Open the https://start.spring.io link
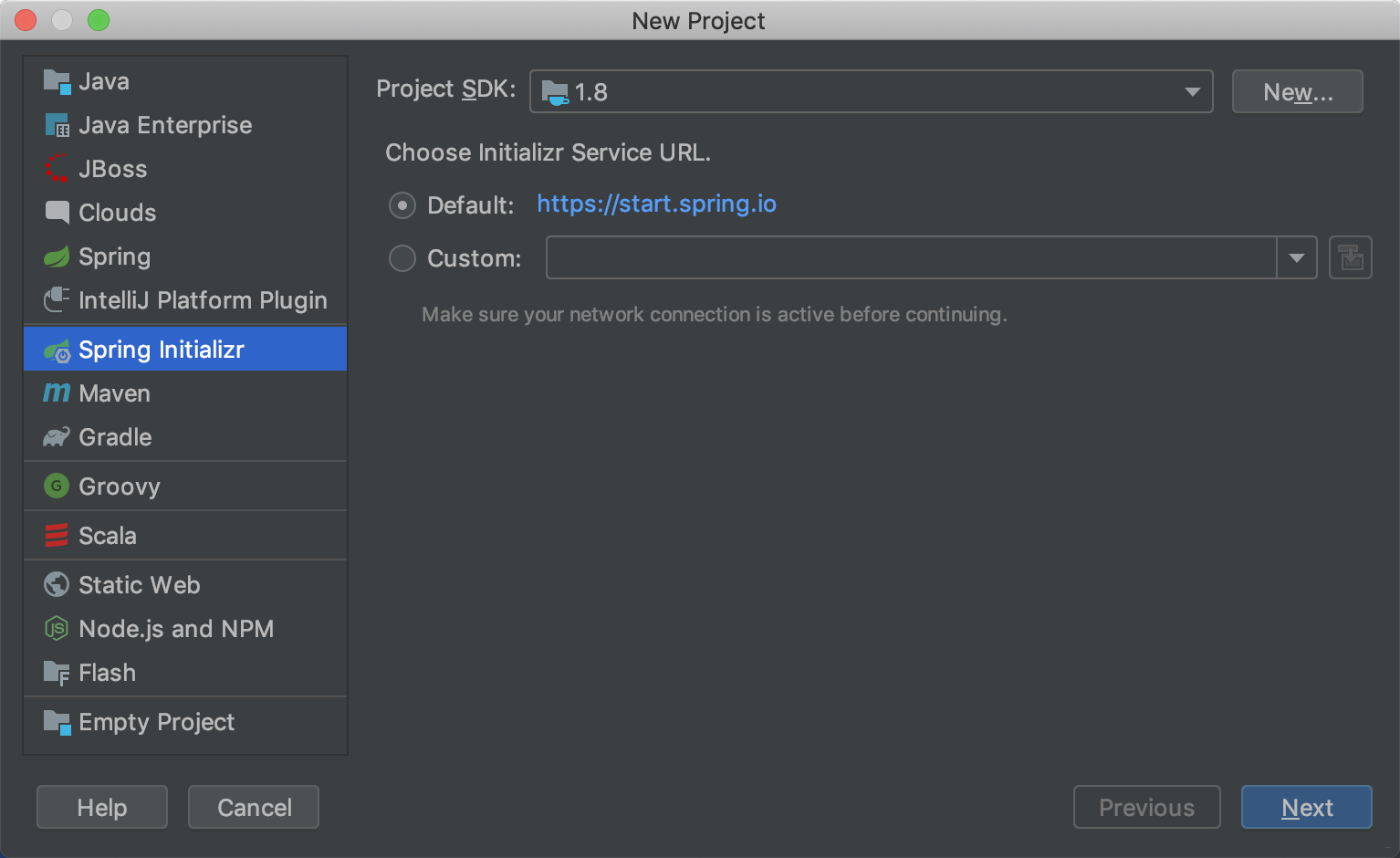Screen dimensions: 1400x858 (656, 204)
